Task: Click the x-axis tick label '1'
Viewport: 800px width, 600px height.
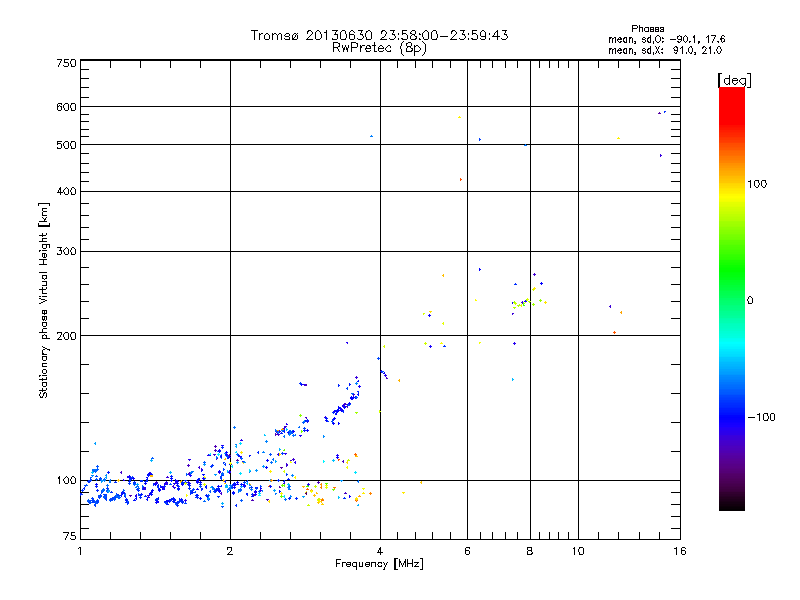Action: tap(80, 551)
